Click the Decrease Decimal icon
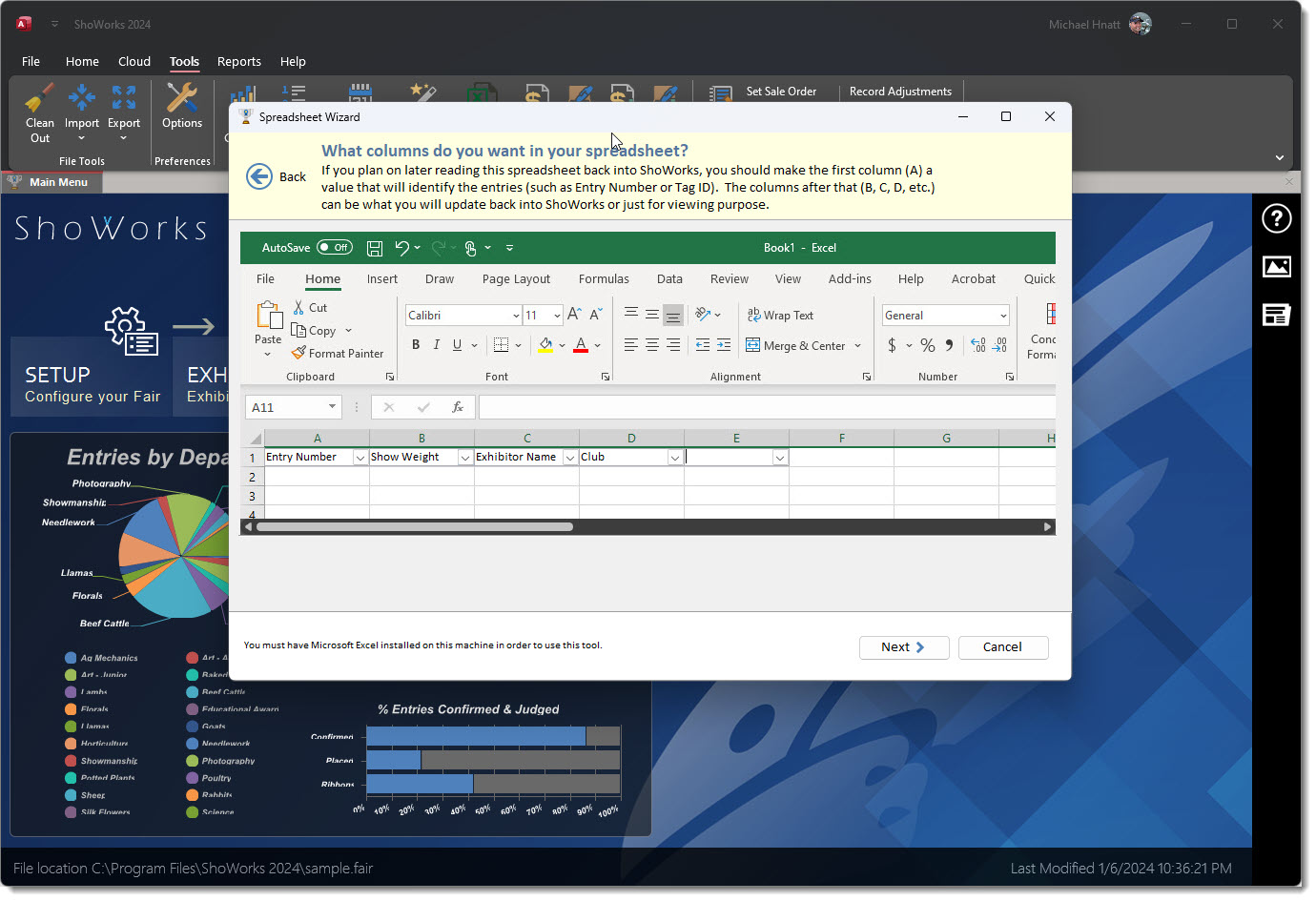The width and height of the screenshot is (1316, 901). click(x=999, y=345)
